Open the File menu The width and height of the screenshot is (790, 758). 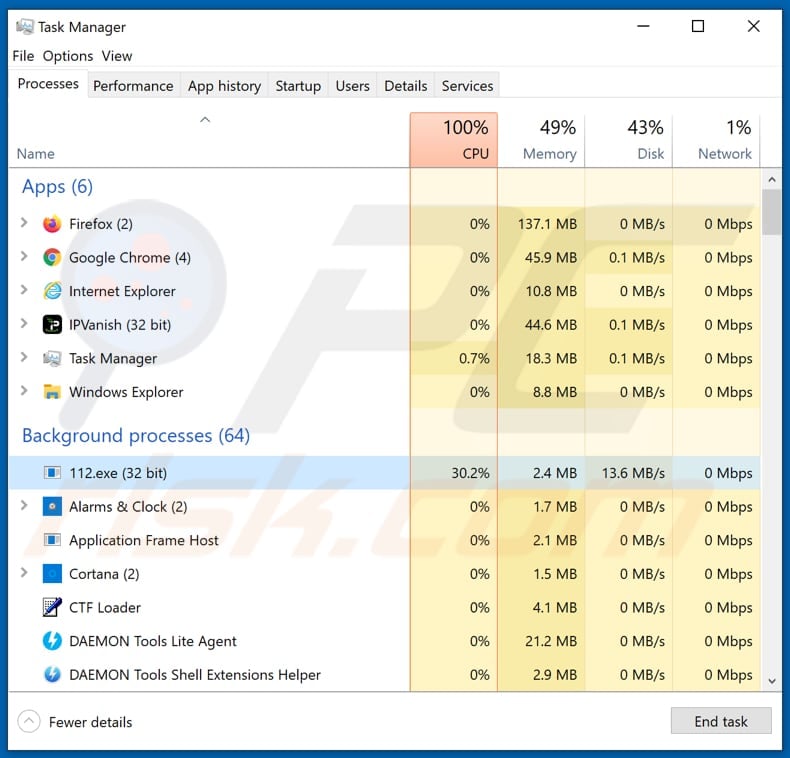23,56
